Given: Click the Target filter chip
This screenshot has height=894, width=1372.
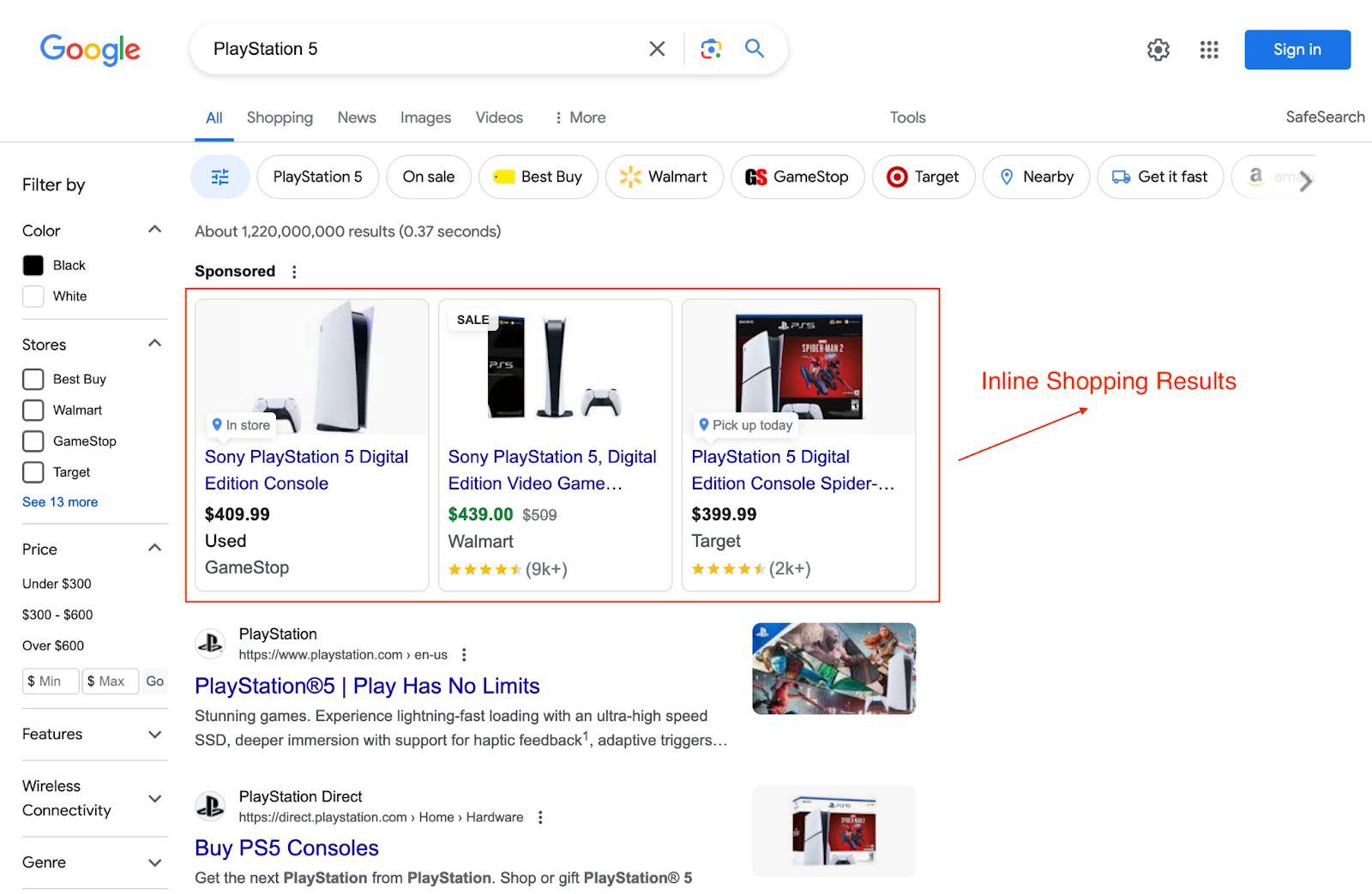Looking at the screenshot, I should tap(924, 177).
